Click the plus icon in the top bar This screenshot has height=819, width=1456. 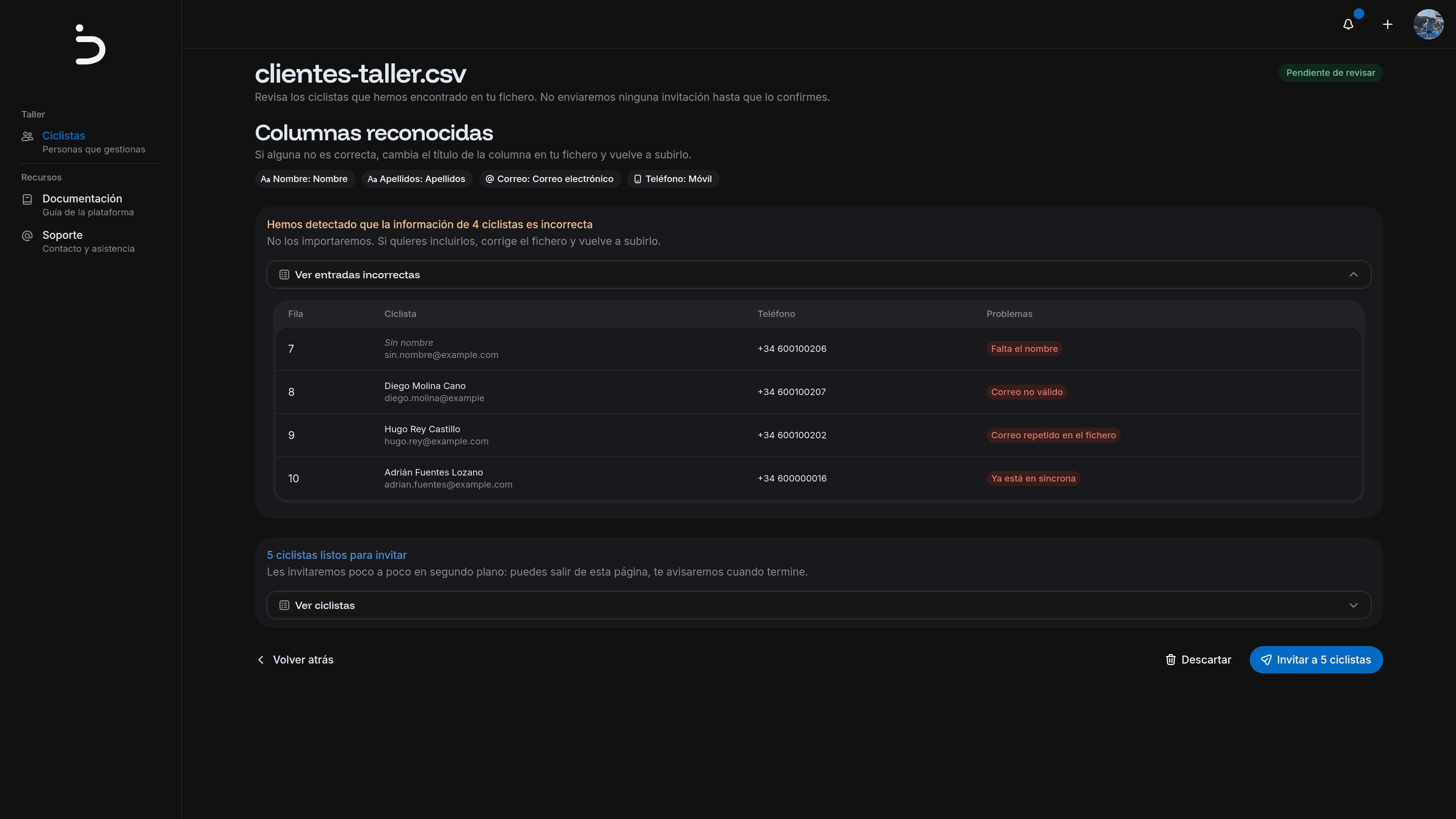click(x=1388, y=24)
